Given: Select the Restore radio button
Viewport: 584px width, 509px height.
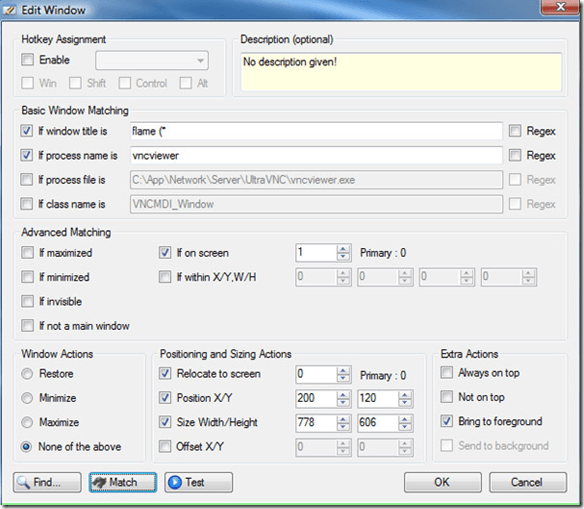Looking at the screenshot, I should pos(27,373).
